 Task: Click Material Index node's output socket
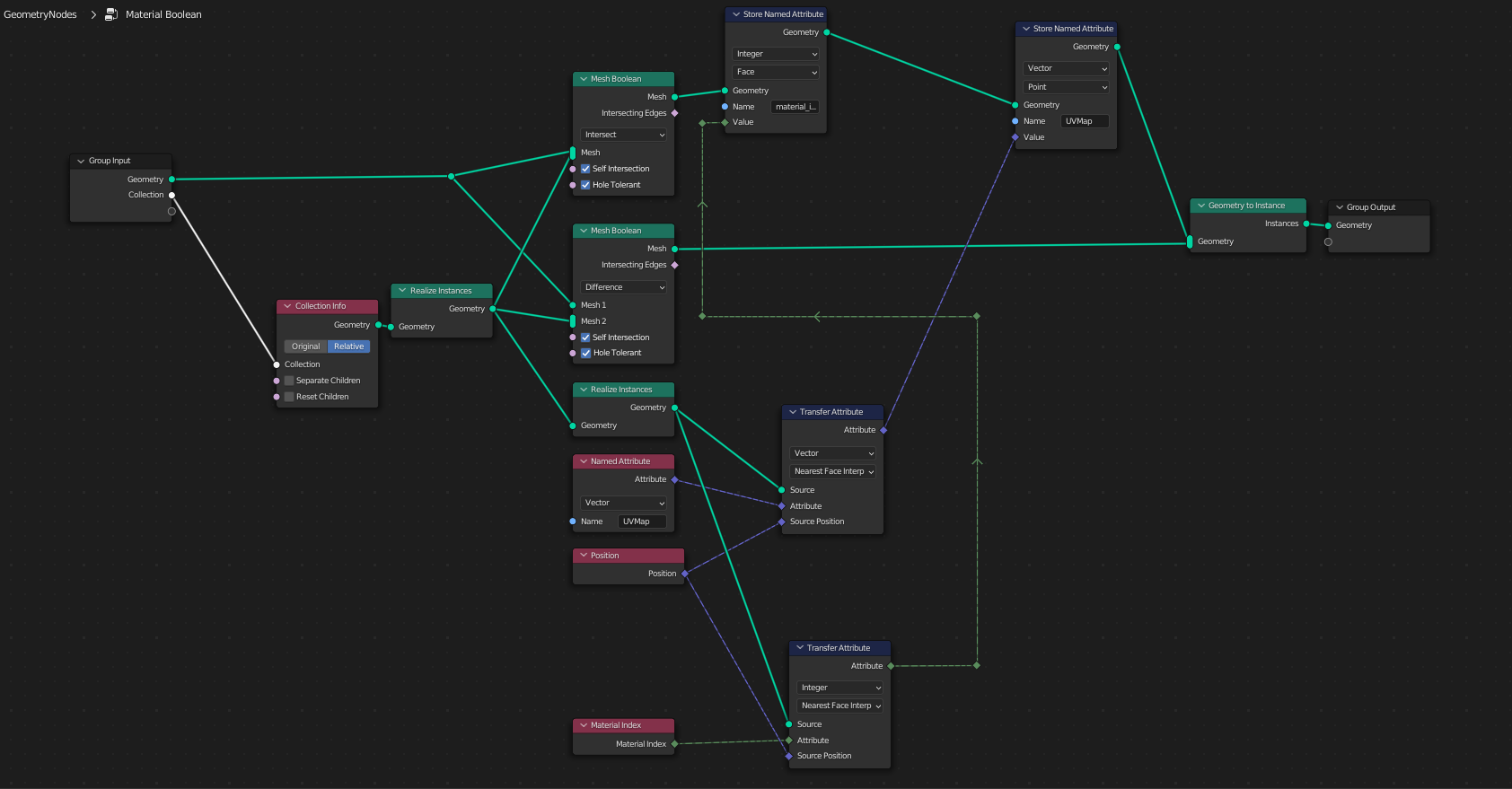(674, 744)
